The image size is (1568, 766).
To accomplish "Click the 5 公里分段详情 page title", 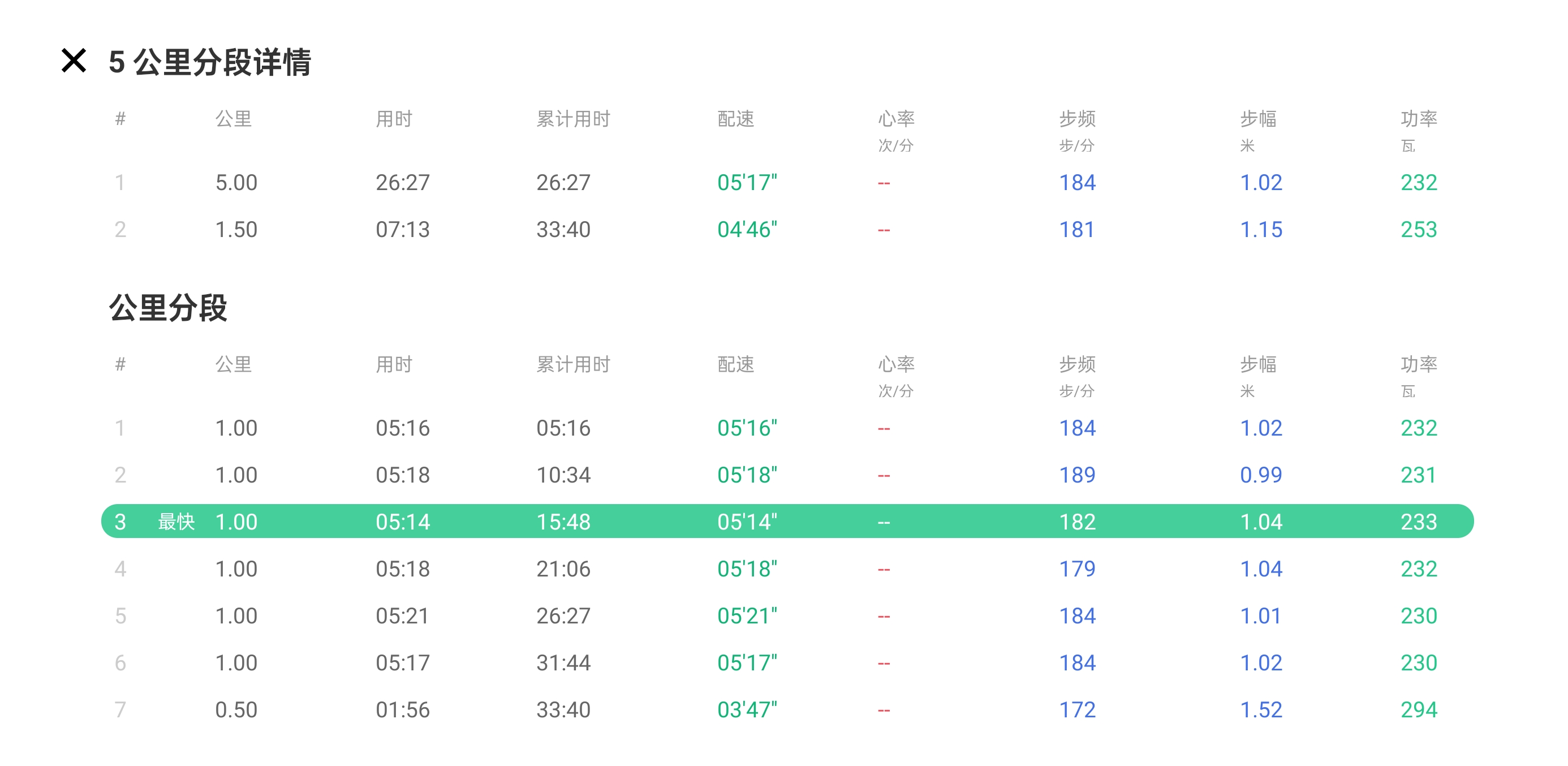I will coord(210,62).
